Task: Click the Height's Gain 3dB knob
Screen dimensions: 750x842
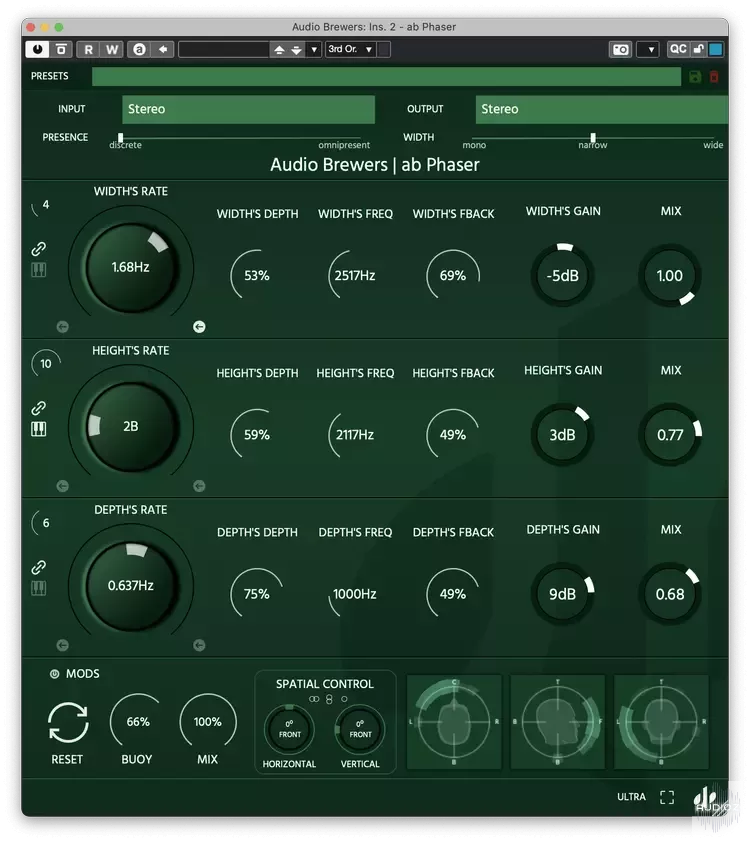Action: coord(563,434)
